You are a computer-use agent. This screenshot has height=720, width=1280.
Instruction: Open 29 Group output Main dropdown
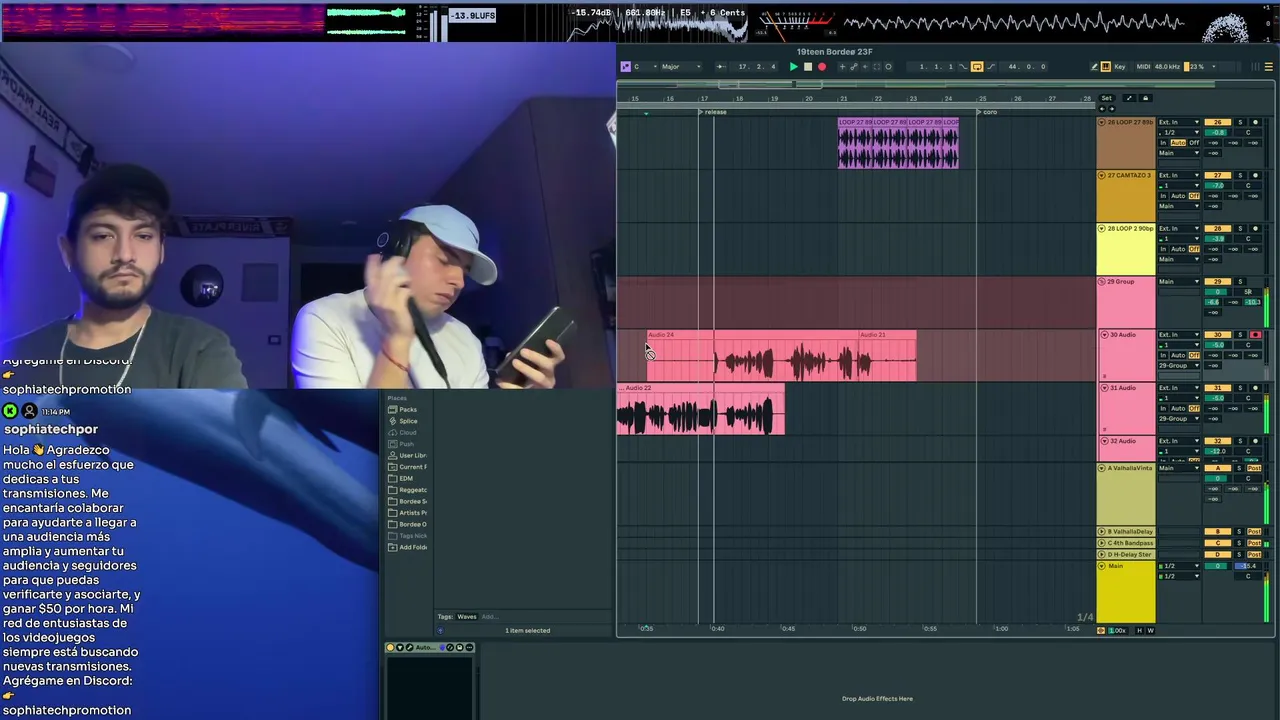[x=1179, y=282]
